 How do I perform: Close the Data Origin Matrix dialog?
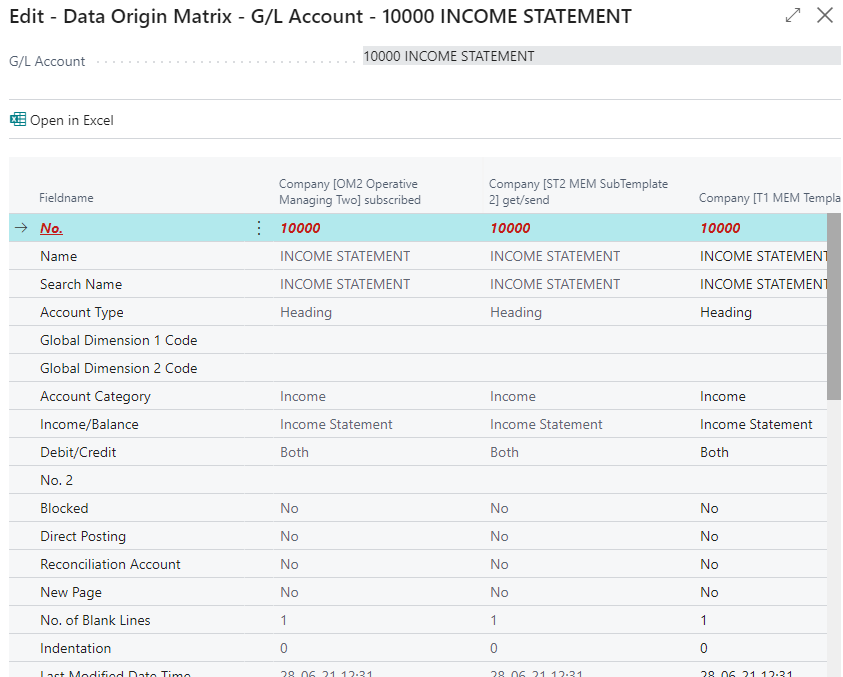(x=825, y=16)
